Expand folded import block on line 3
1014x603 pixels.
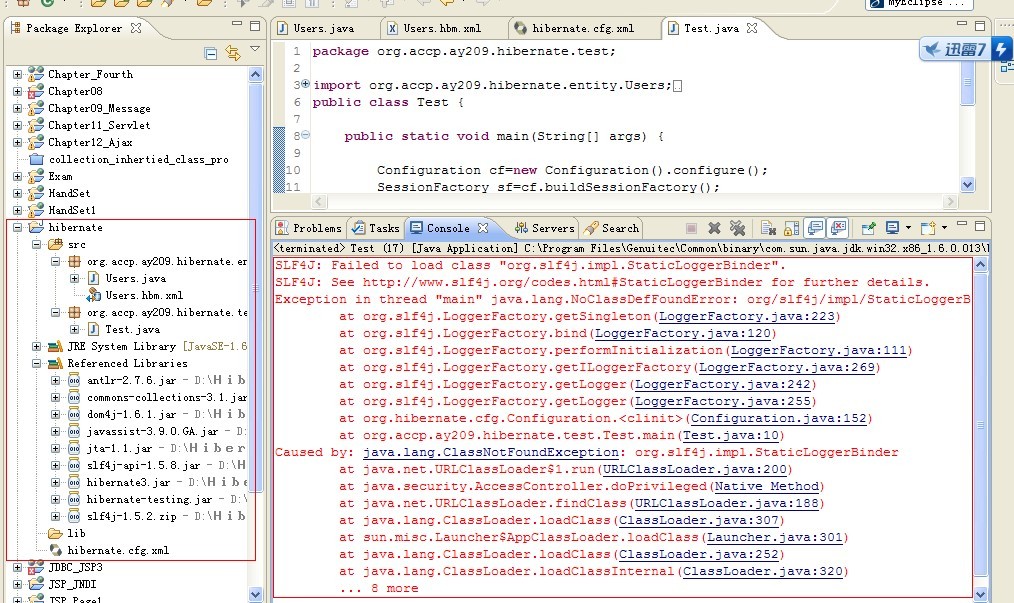[x=305, y=85]
